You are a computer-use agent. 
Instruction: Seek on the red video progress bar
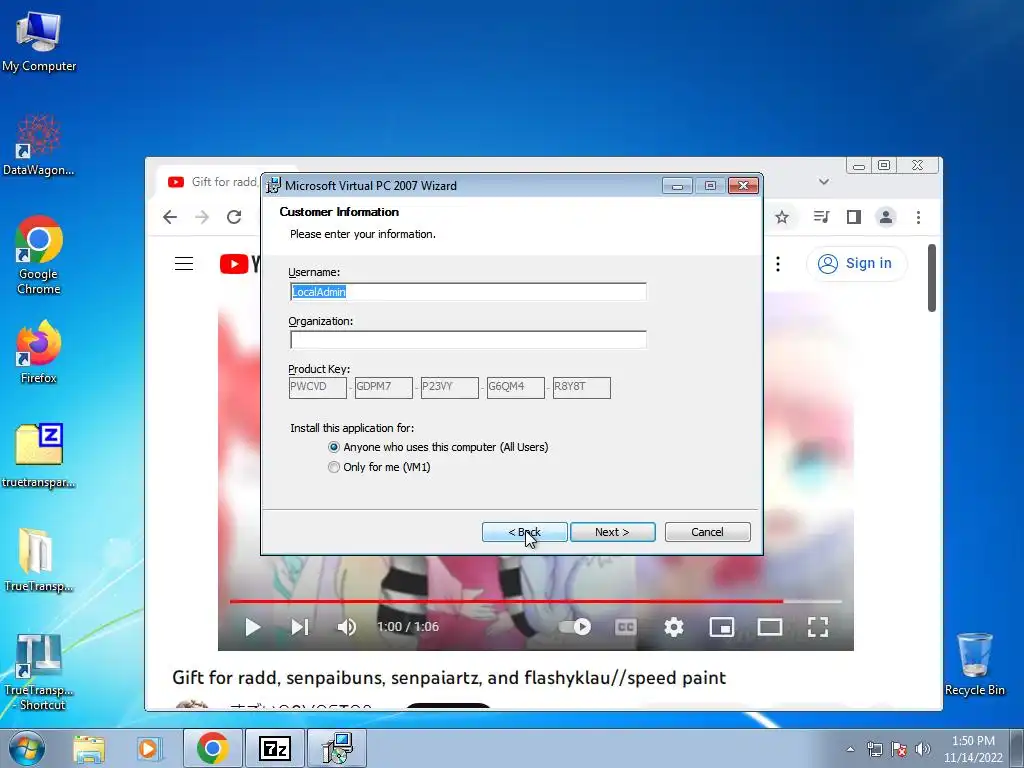(x=536, y=601)
